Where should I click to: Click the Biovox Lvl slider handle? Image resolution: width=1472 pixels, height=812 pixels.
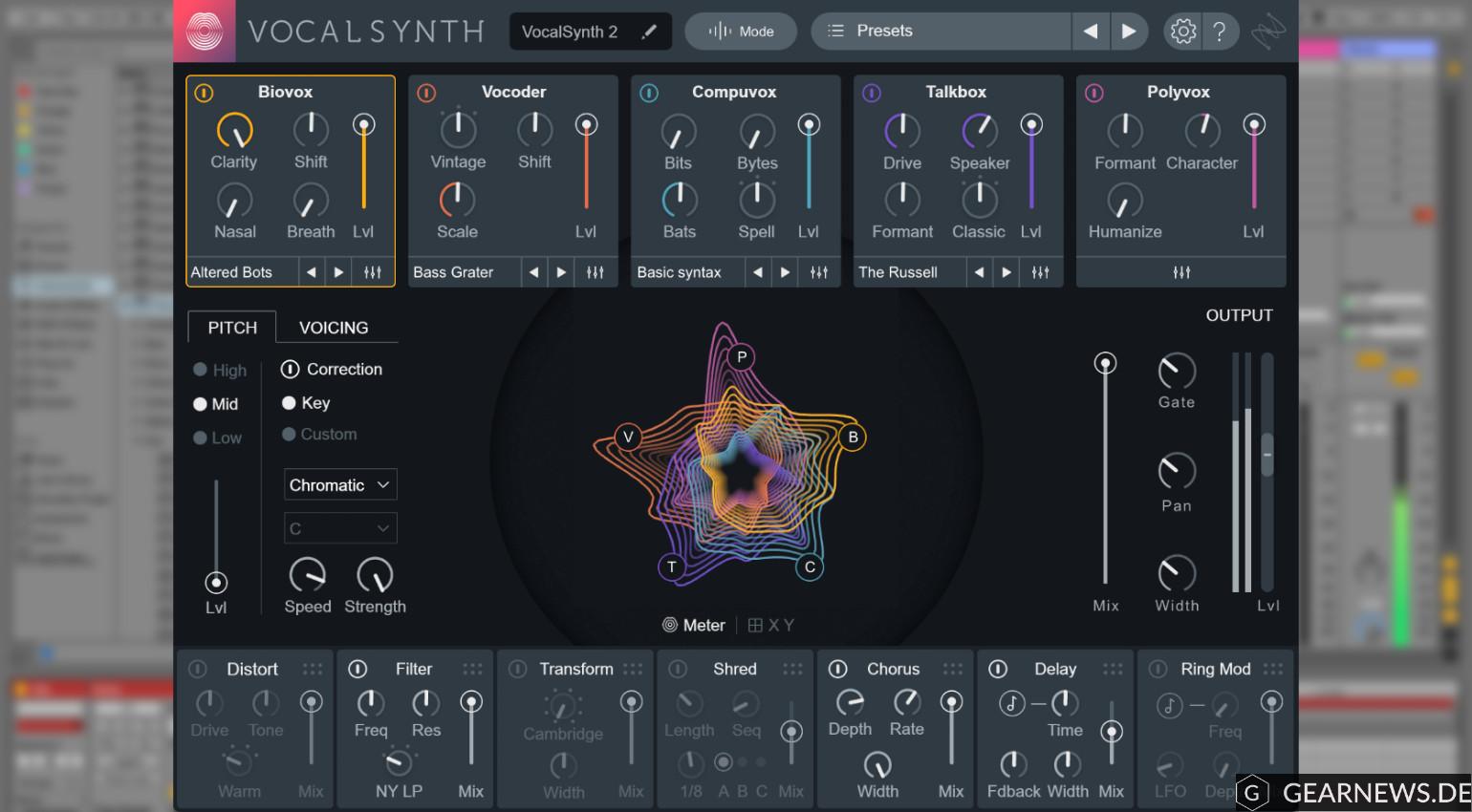tap(363, 125)
